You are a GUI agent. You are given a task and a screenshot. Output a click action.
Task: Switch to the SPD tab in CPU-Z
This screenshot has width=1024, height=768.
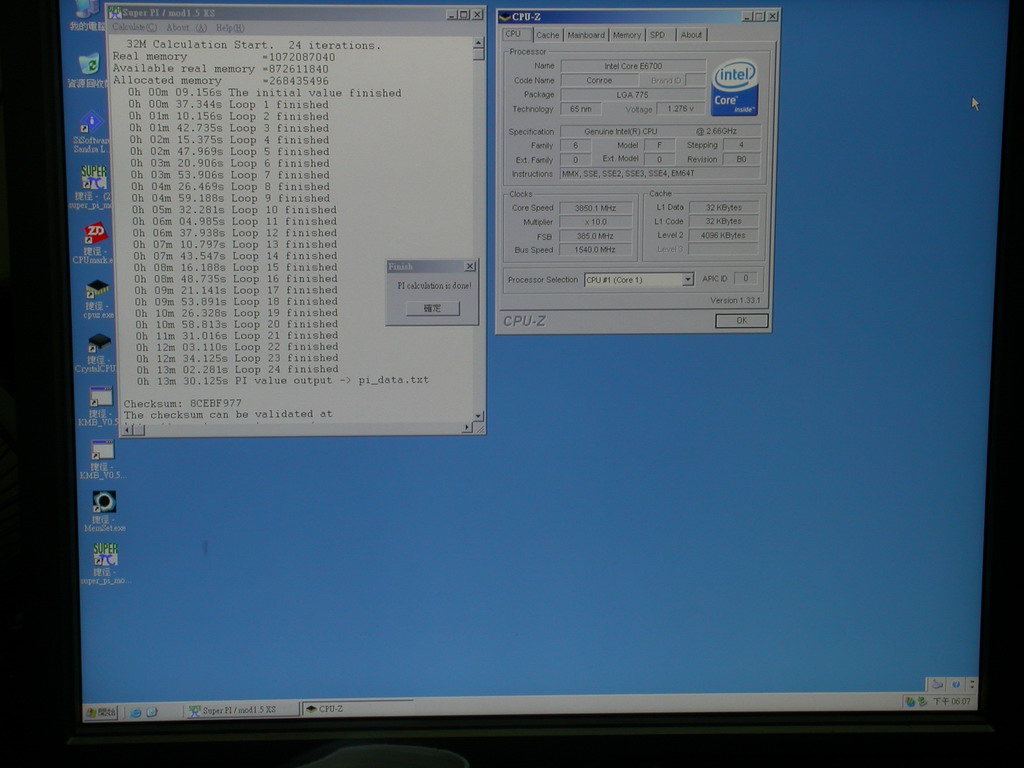tap(658, 35)
